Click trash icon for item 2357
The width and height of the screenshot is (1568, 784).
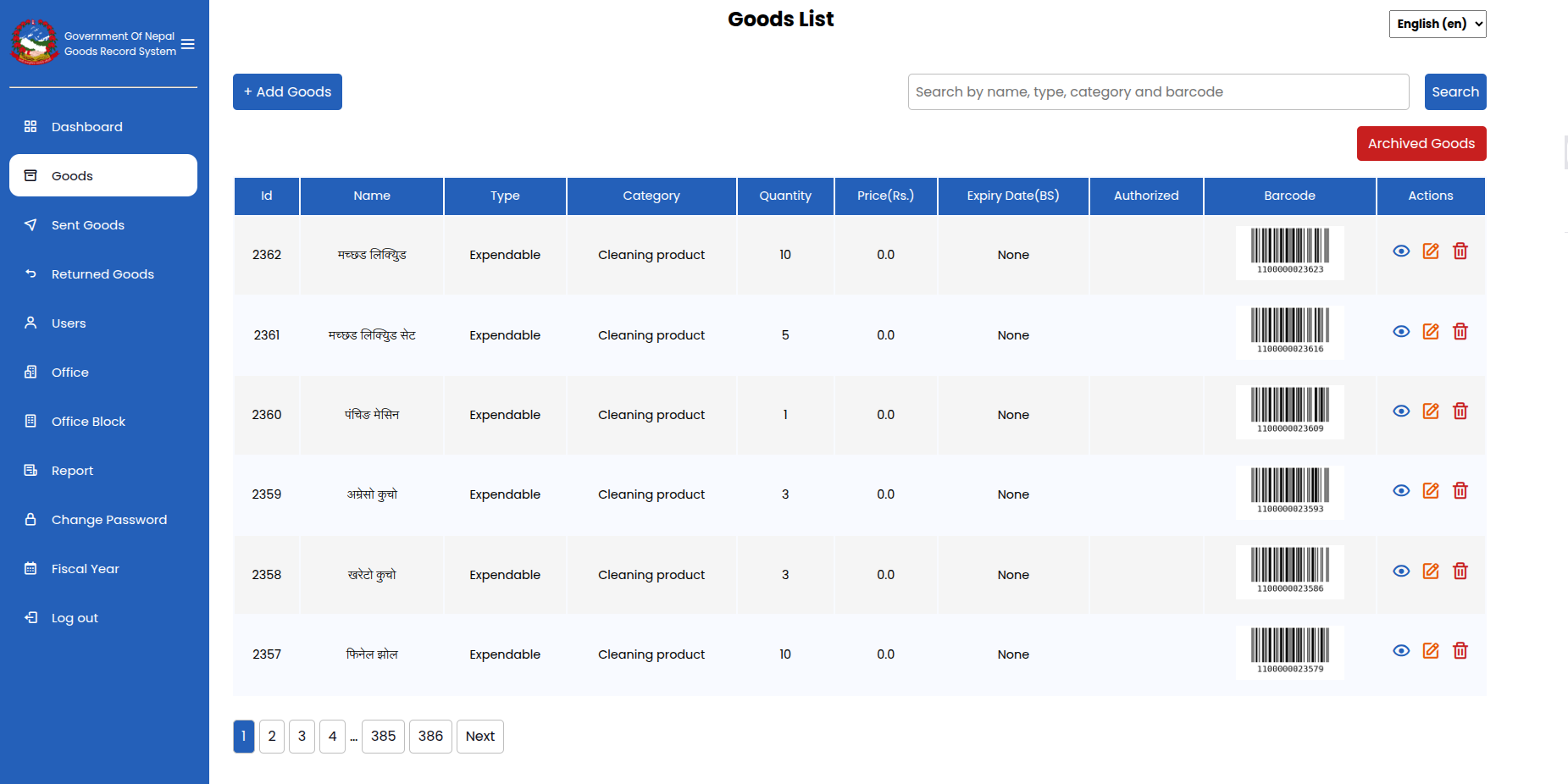[1460, 650]
